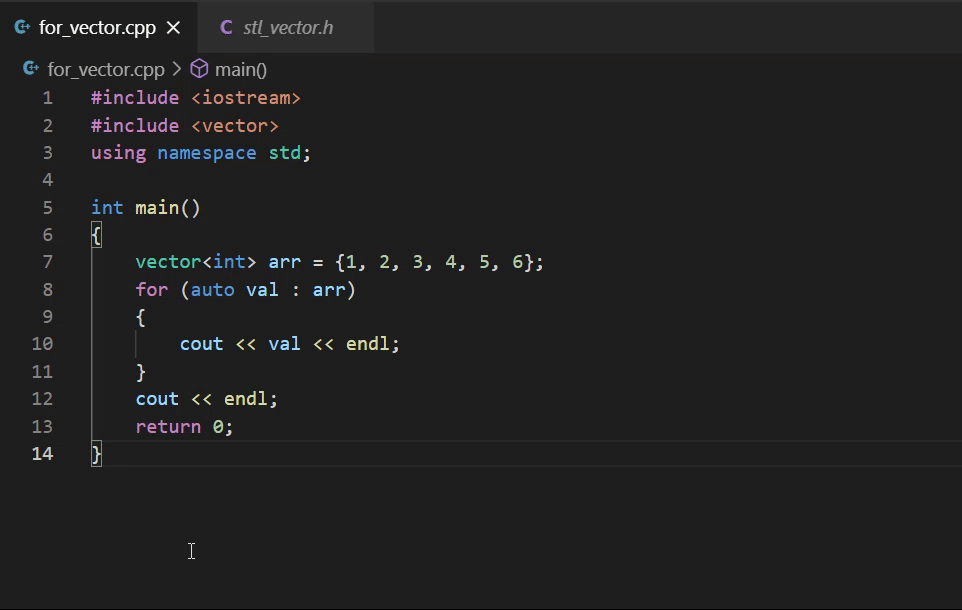This screenshot has height=610, width=962.
Task: Close the for_vector.cpp tab
Action: click(174, 28)
